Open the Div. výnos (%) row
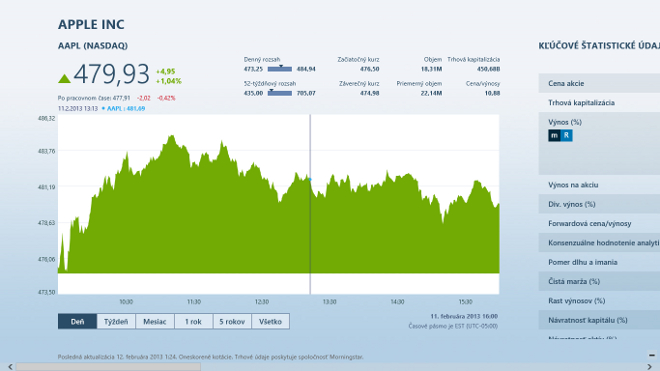The image size is (660, 371). click(599, 204)
